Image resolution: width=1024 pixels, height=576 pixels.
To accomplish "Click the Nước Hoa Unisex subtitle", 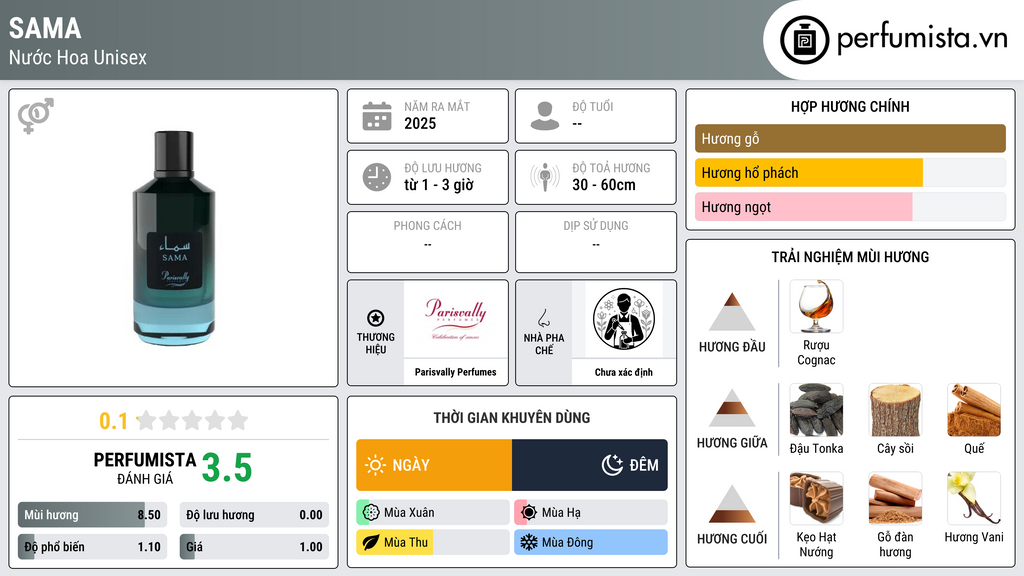I will pyautogui.click(x=78, y=57).
